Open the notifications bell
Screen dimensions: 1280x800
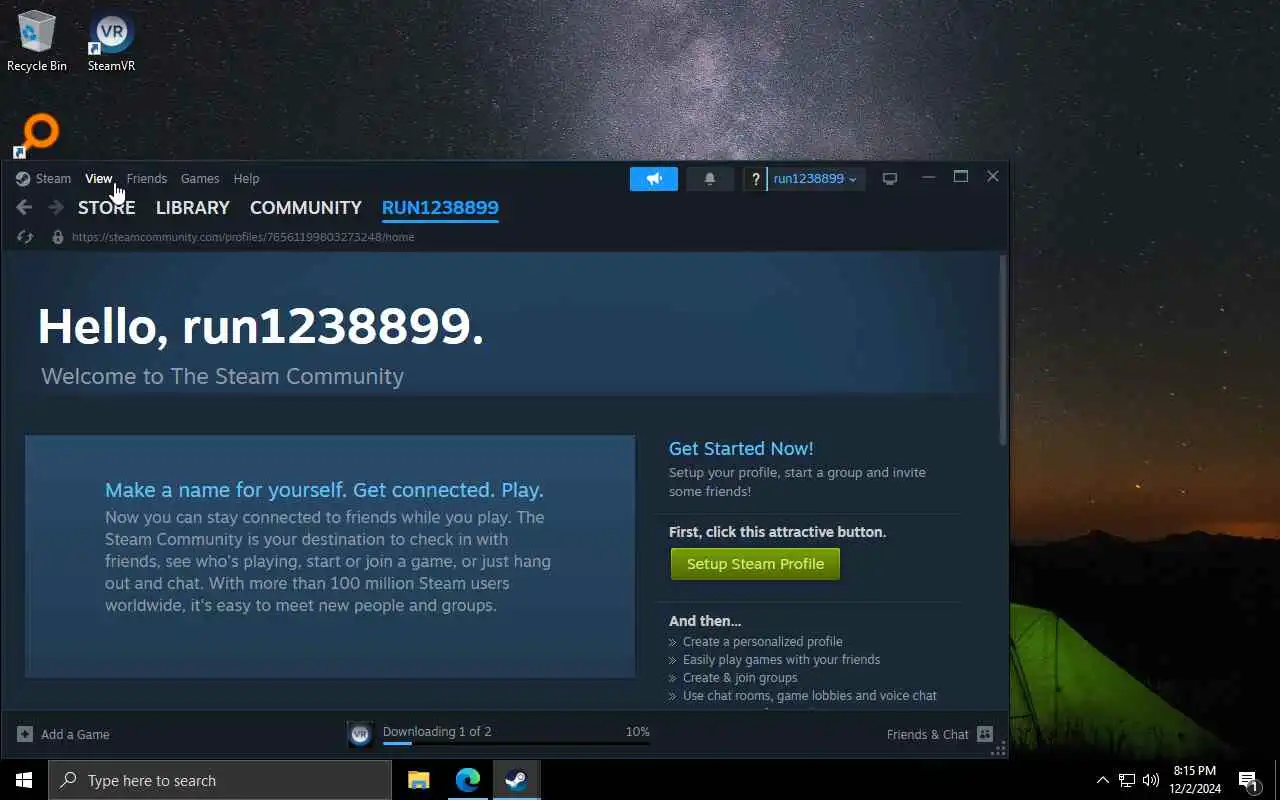(710, 179)
